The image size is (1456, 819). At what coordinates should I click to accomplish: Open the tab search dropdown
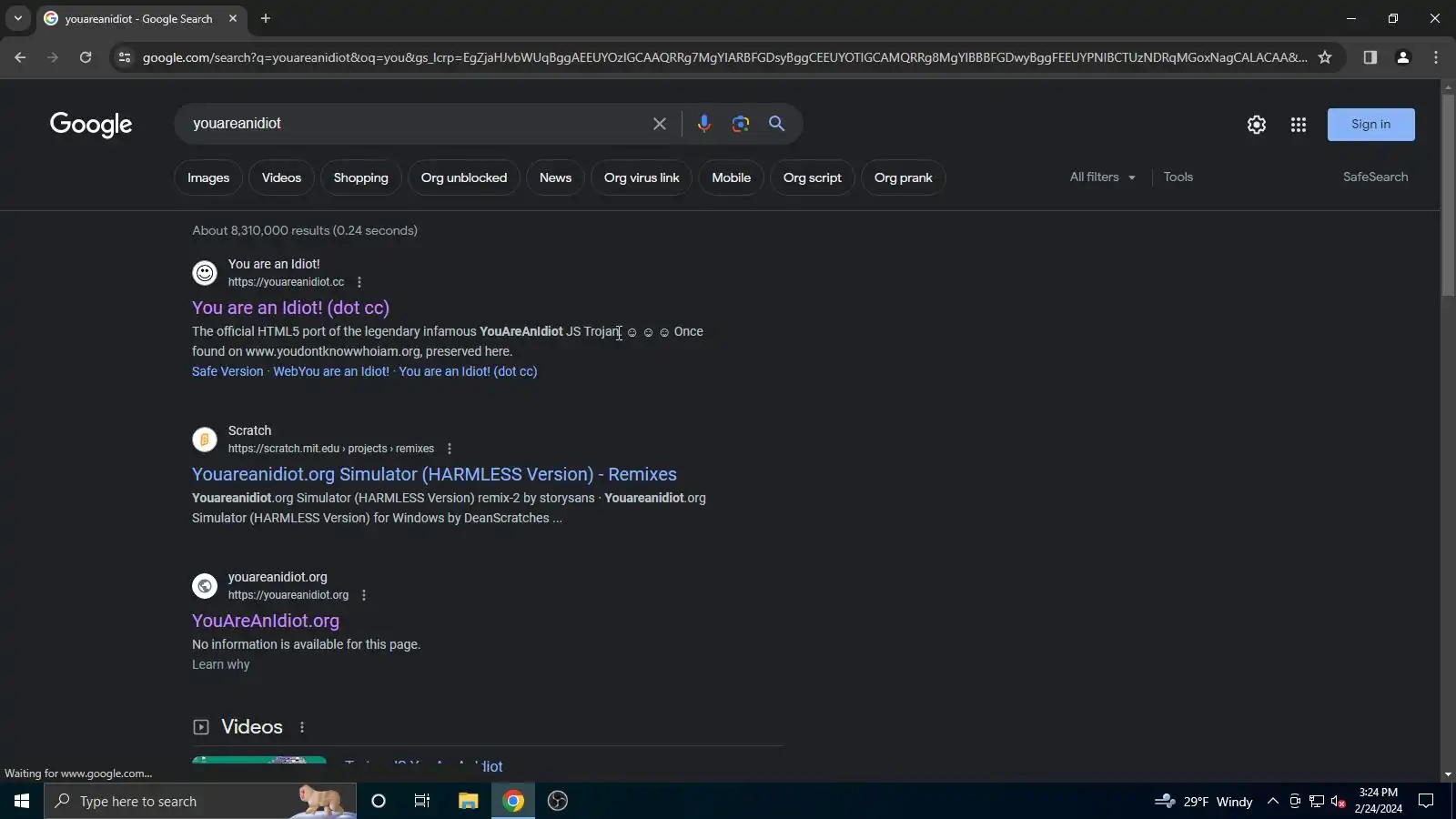pos(18,18)
